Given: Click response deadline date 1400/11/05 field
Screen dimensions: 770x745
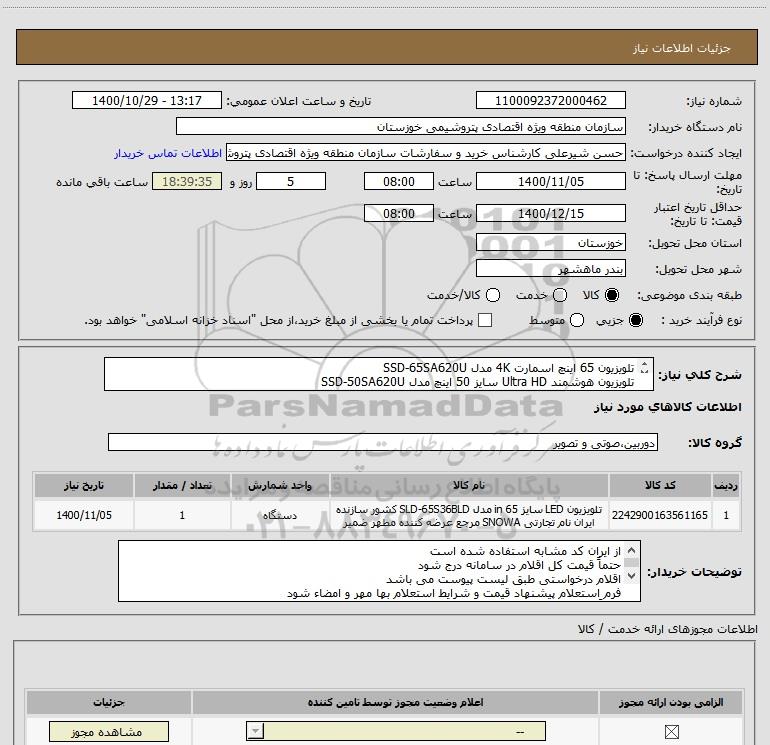Looking at the screenshot, I should [x=550, y=182].
